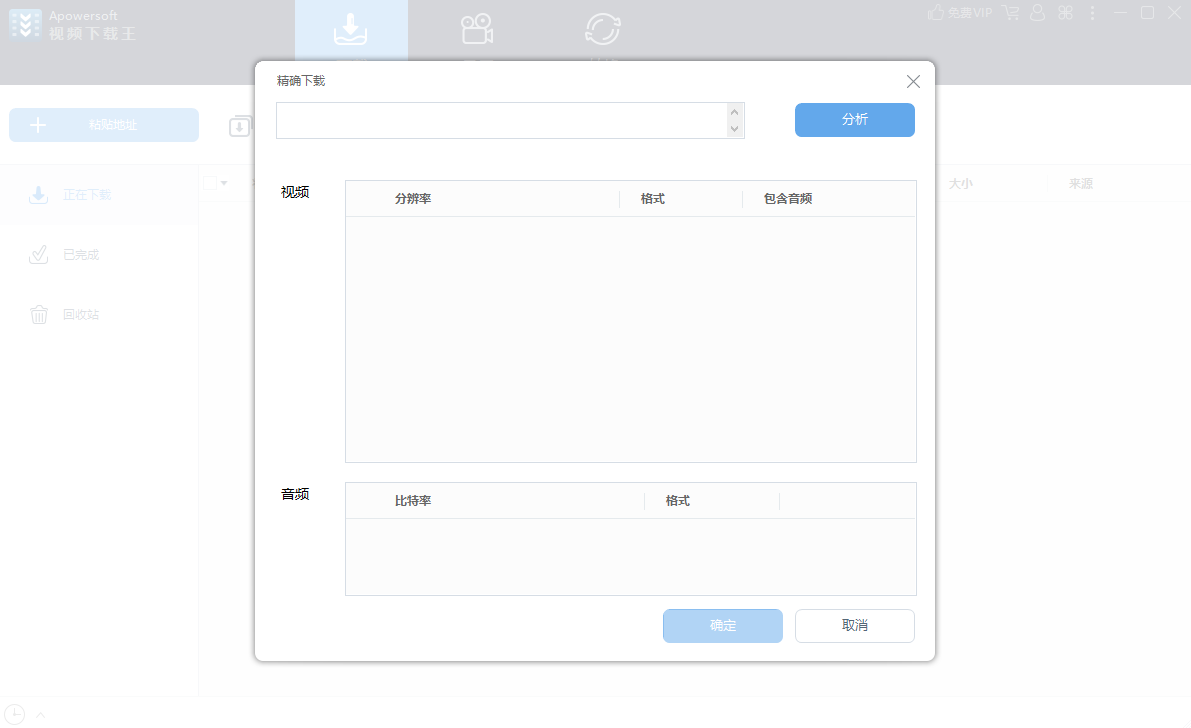Click the 免费VIP thumbs-up link

pyautogui.click(x=961, y=13)
